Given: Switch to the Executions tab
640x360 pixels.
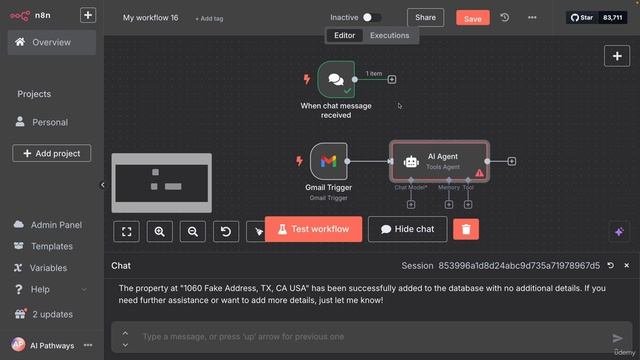Looking at the screenshot, I should 389,36.
